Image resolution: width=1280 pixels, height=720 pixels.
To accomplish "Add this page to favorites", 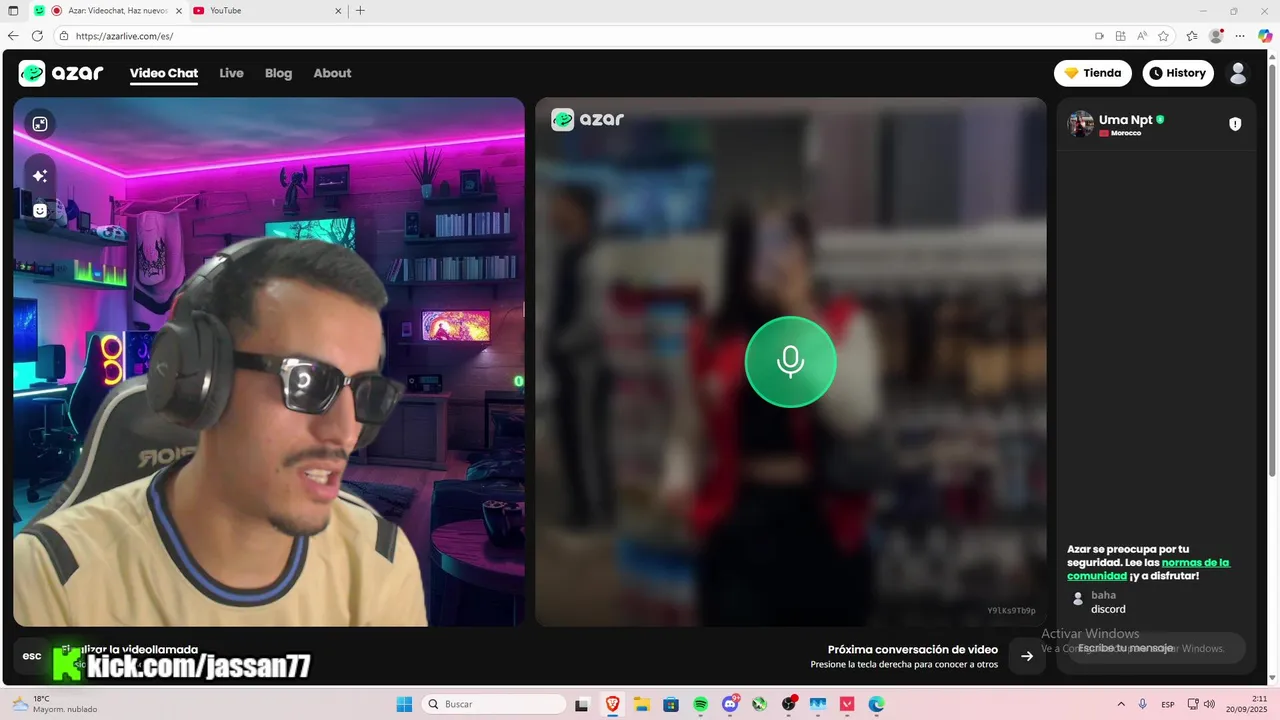I will point(1163,36).
